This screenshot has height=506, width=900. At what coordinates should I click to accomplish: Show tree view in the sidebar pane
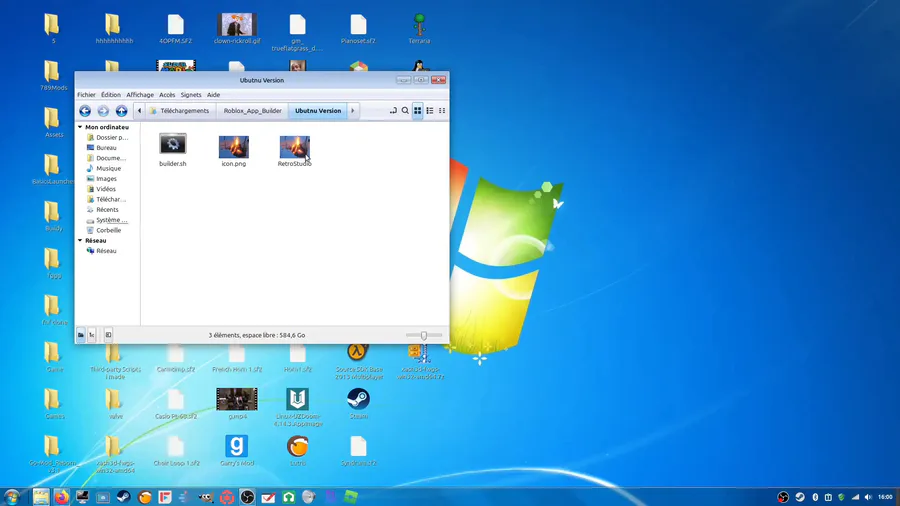92,335
